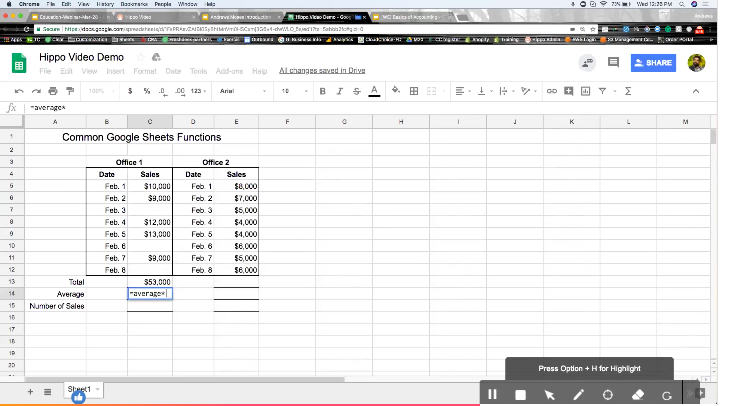Activate the Paint format tool

point(70,91)
